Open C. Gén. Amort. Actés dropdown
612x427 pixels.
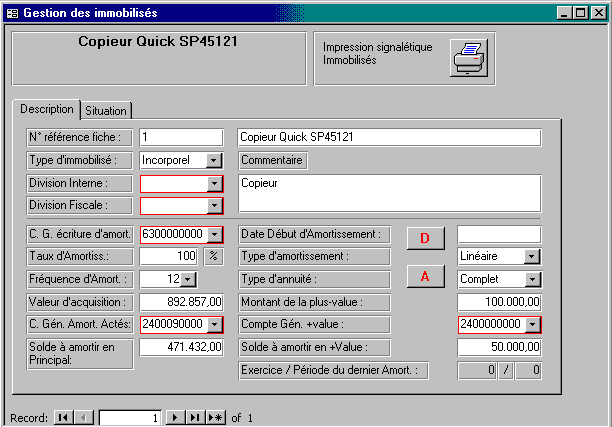(214, 324)
